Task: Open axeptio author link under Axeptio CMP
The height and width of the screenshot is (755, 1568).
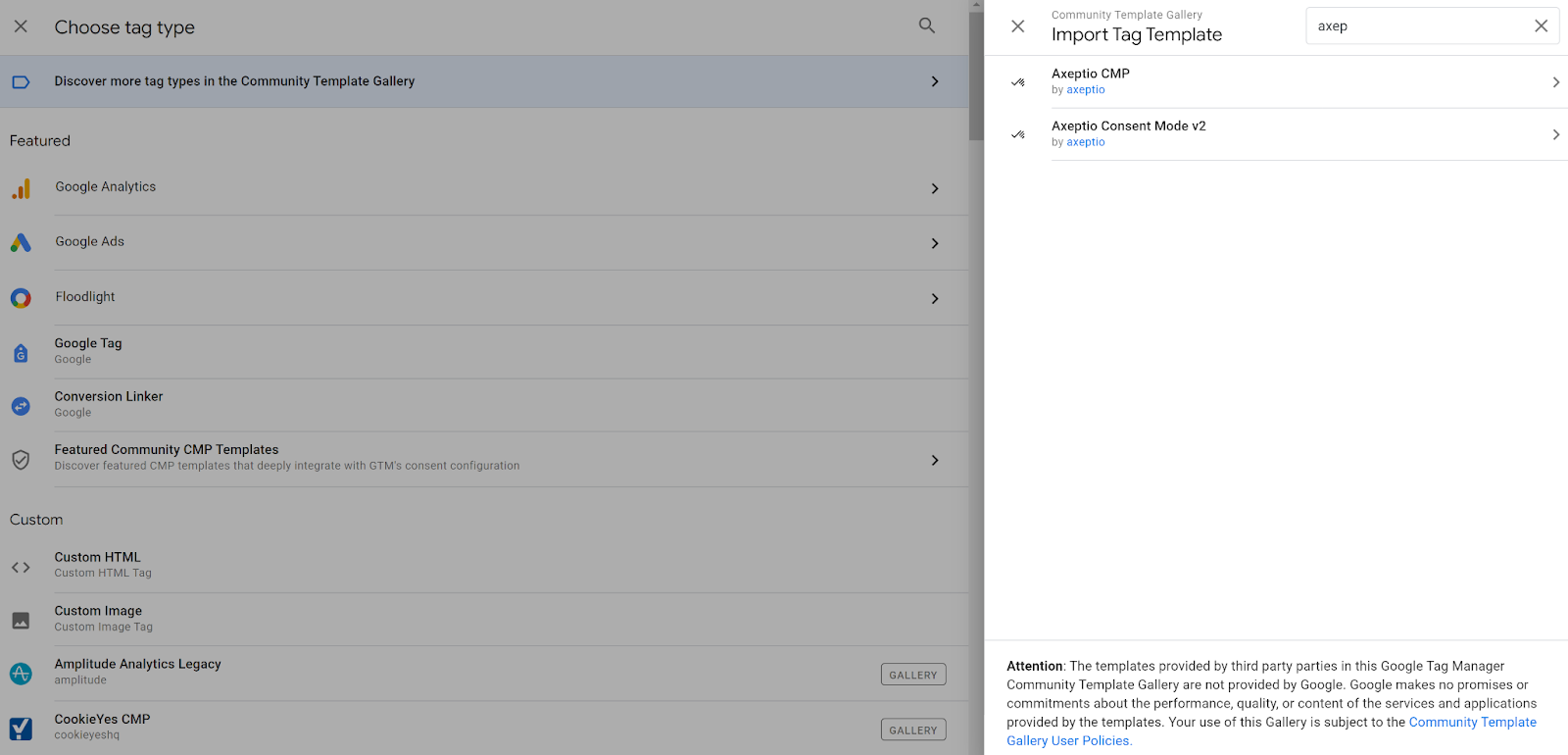Action: [x=1086, y=90]
